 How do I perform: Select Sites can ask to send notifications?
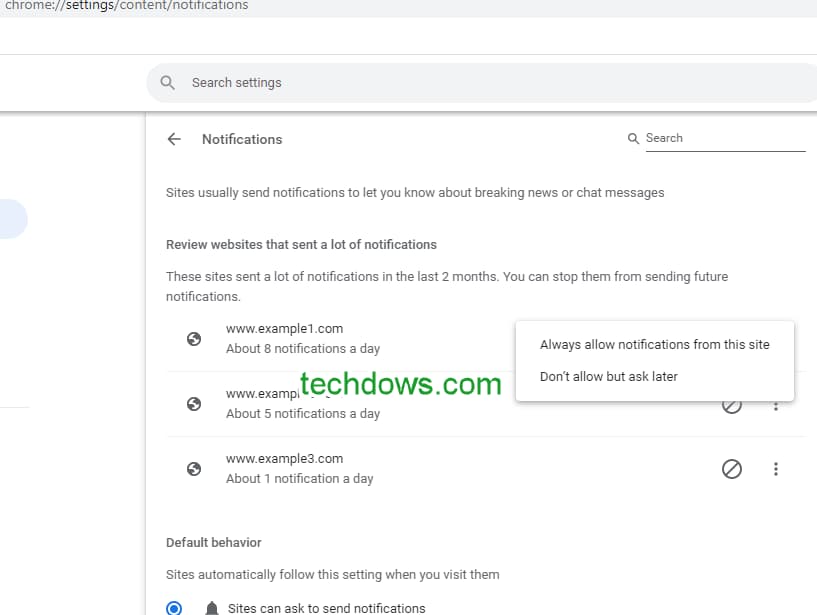(x=174, y=607)
